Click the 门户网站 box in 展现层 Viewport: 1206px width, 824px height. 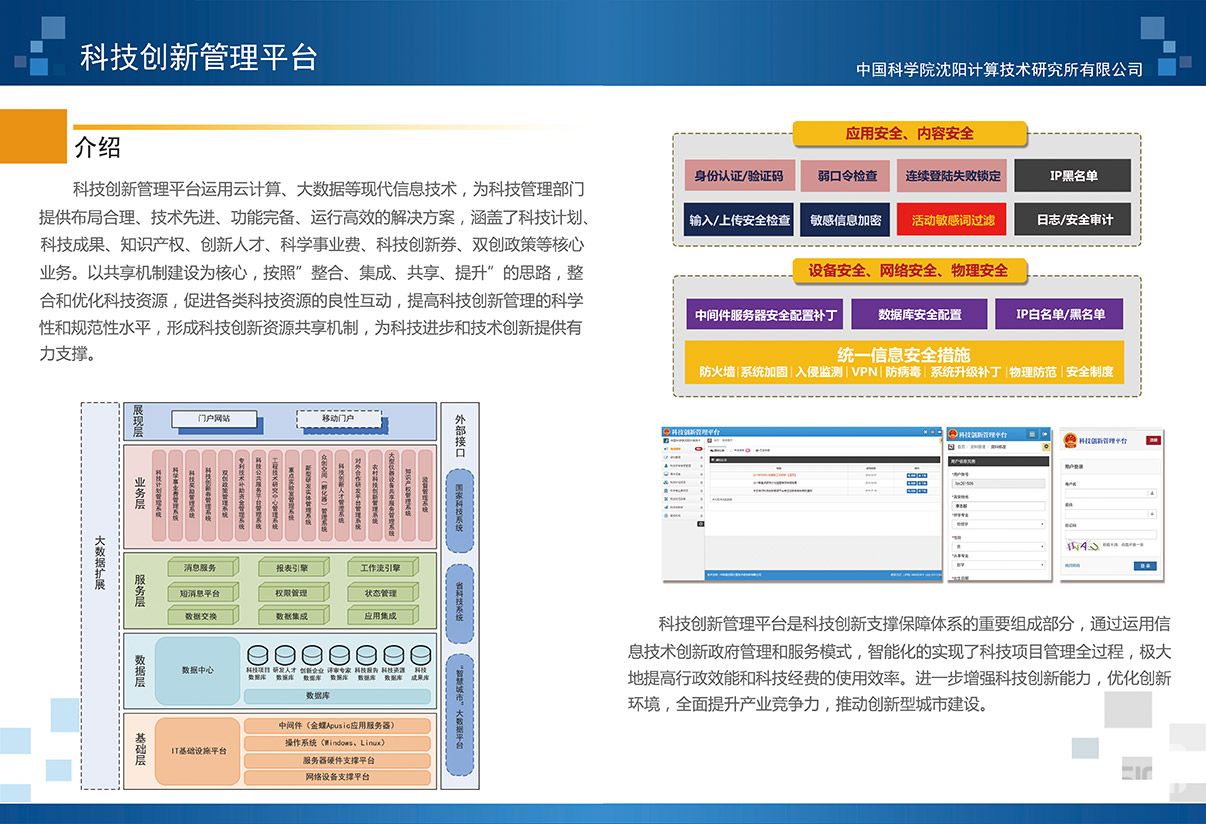tap(214, 418)
